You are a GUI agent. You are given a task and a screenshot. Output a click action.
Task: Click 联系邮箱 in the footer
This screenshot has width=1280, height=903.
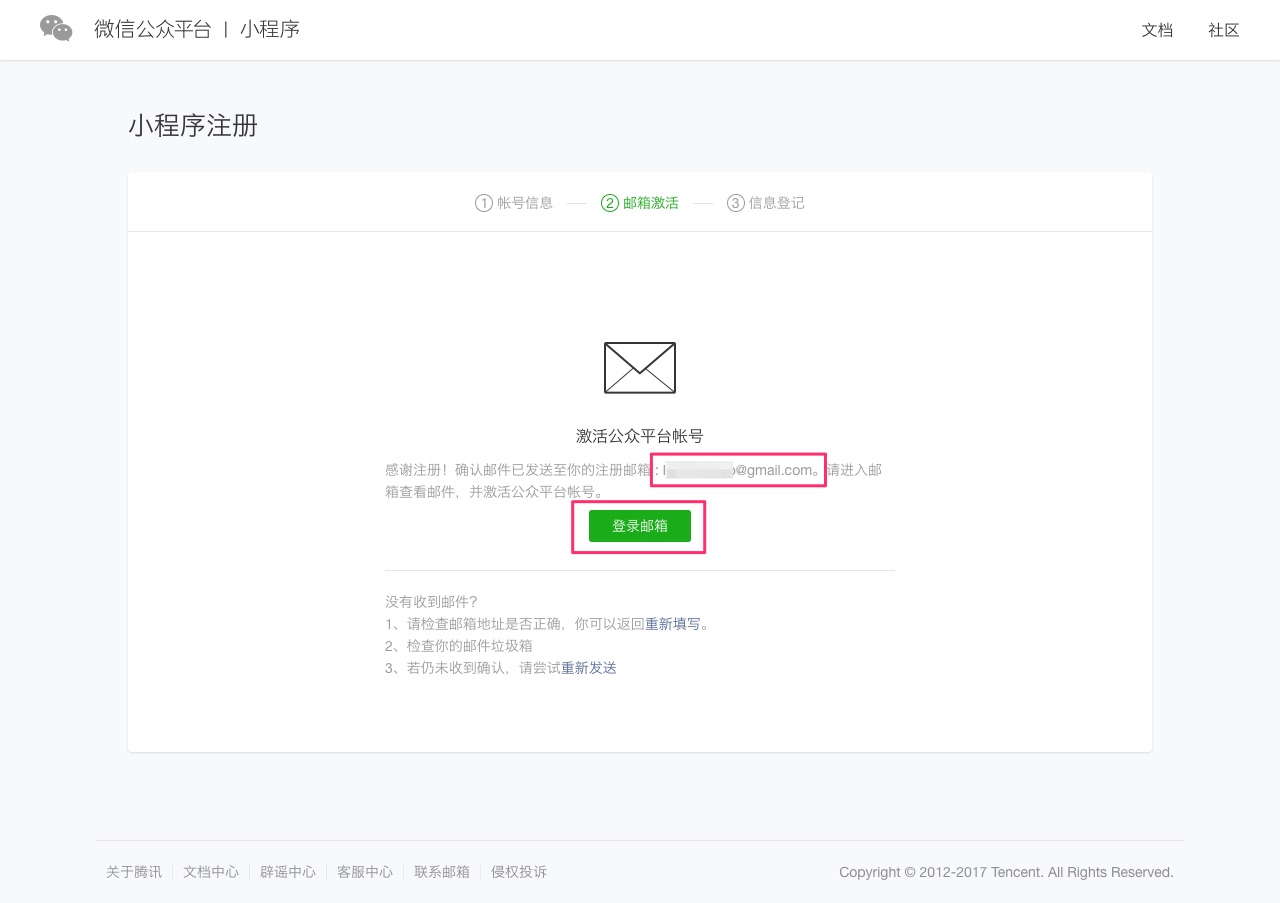pyautogui.click(x=442, y=872)
